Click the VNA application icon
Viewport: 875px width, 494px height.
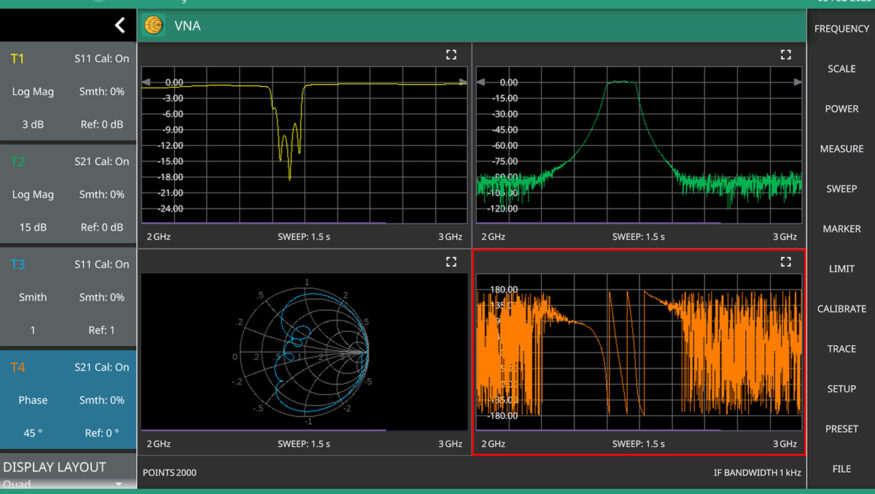coord(153,25)
